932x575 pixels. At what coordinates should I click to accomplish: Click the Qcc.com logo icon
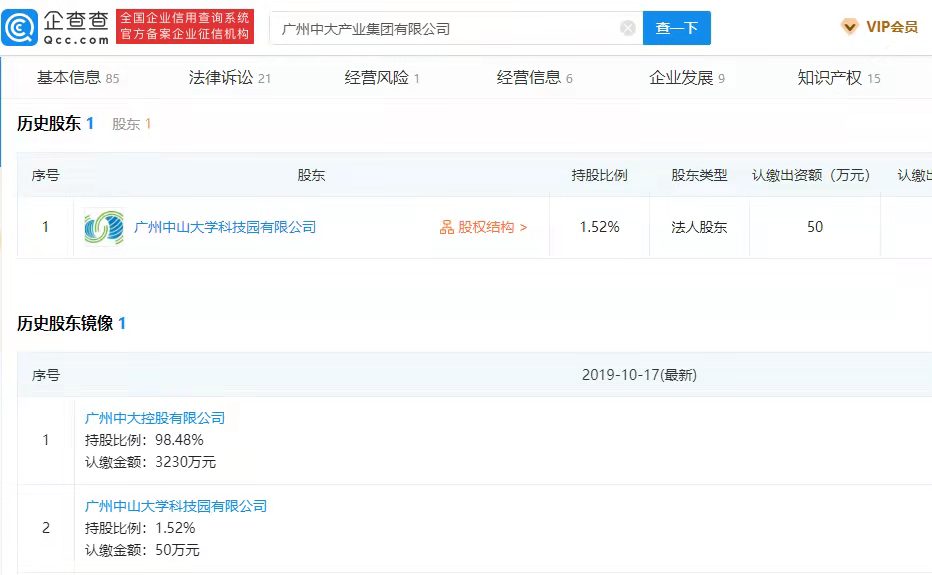[x=20, y=27]
